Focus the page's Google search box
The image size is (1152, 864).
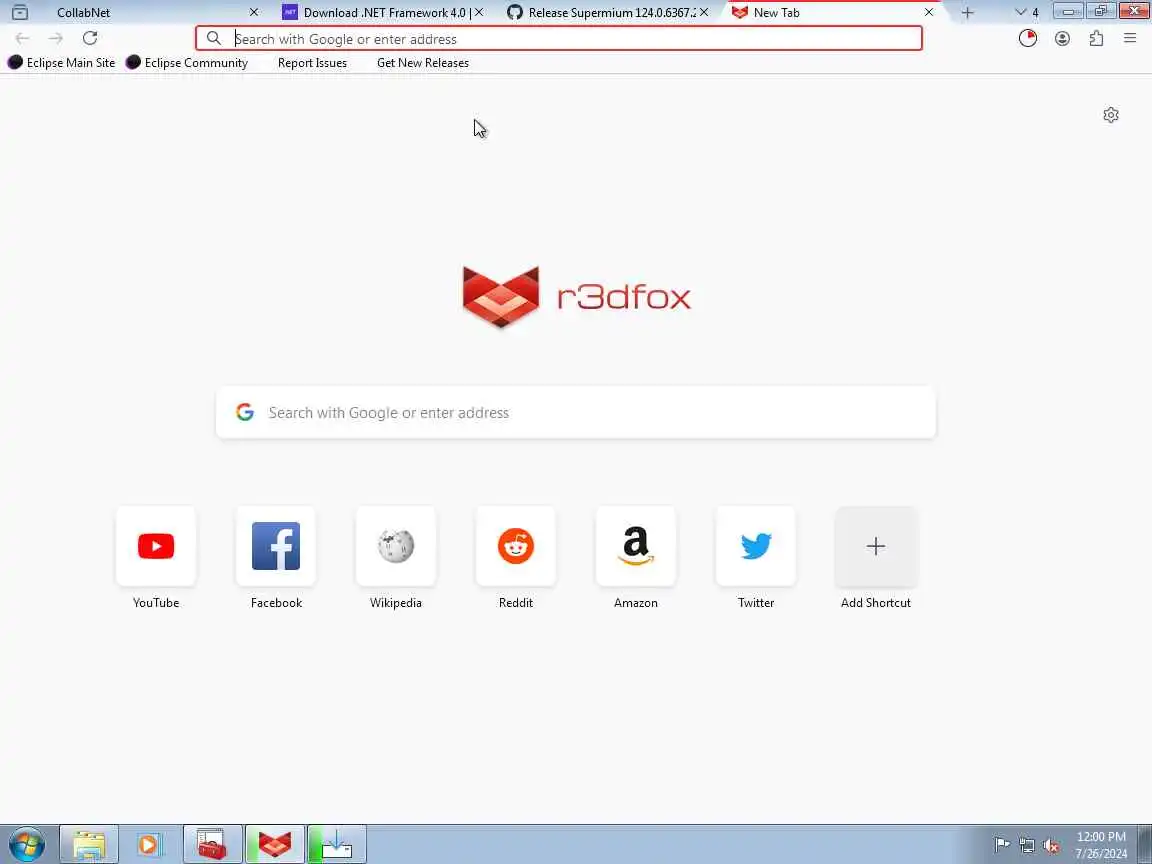point(576,412)
